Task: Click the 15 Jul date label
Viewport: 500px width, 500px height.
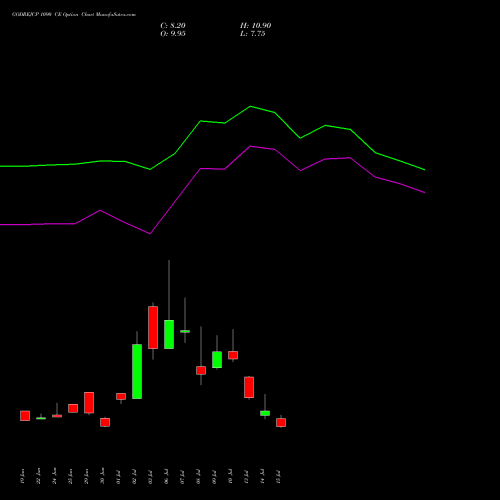Action: pyautogui.click(x=278, y=477)
